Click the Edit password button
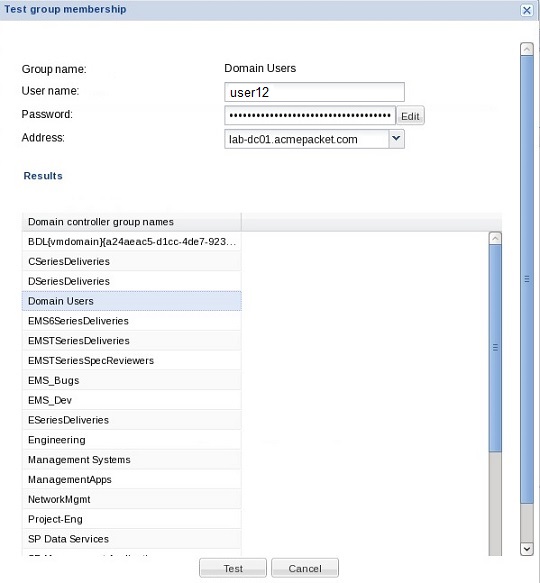 [410, 116]
